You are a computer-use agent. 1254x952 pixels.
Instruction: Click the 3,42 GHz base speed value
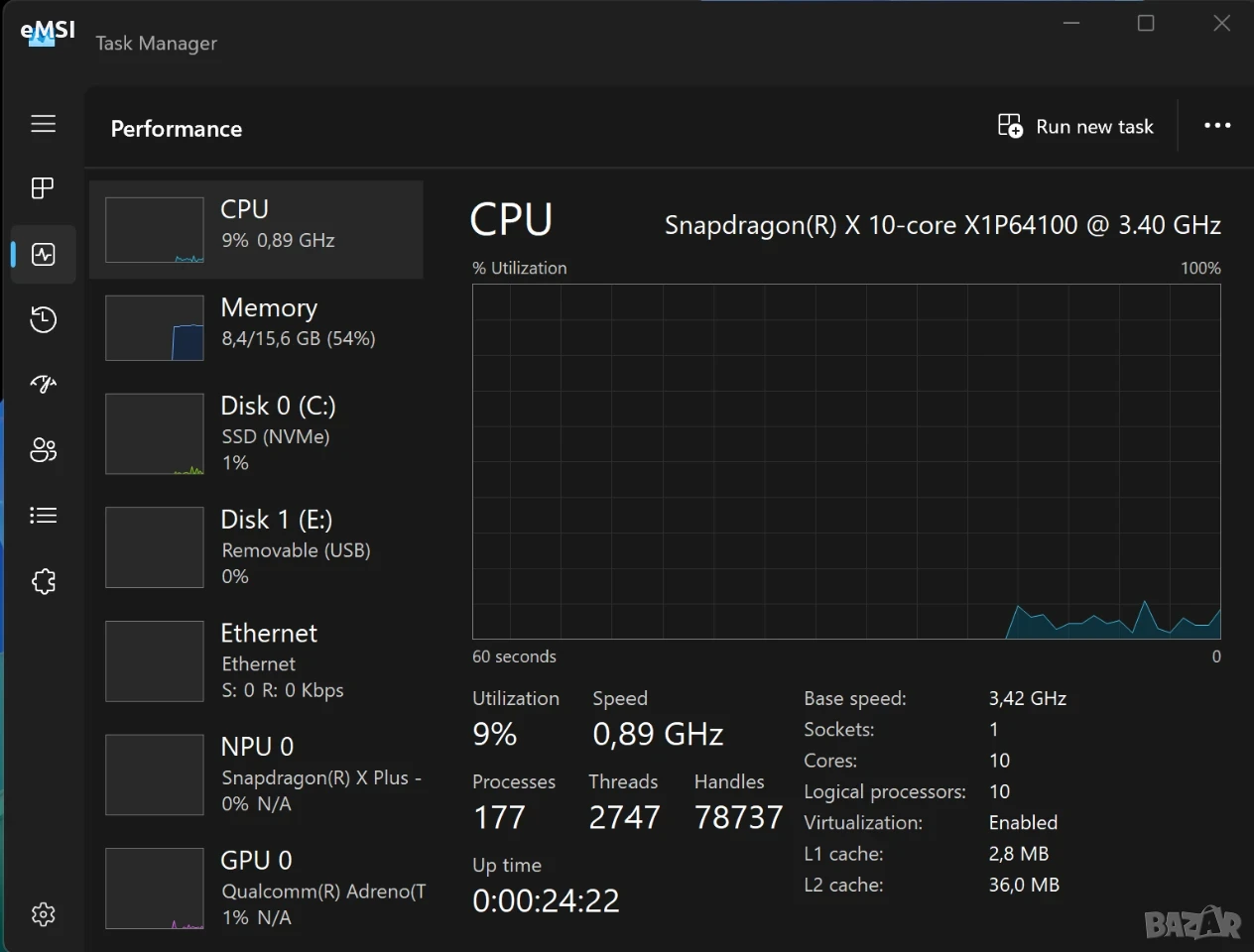(1028, 698)
